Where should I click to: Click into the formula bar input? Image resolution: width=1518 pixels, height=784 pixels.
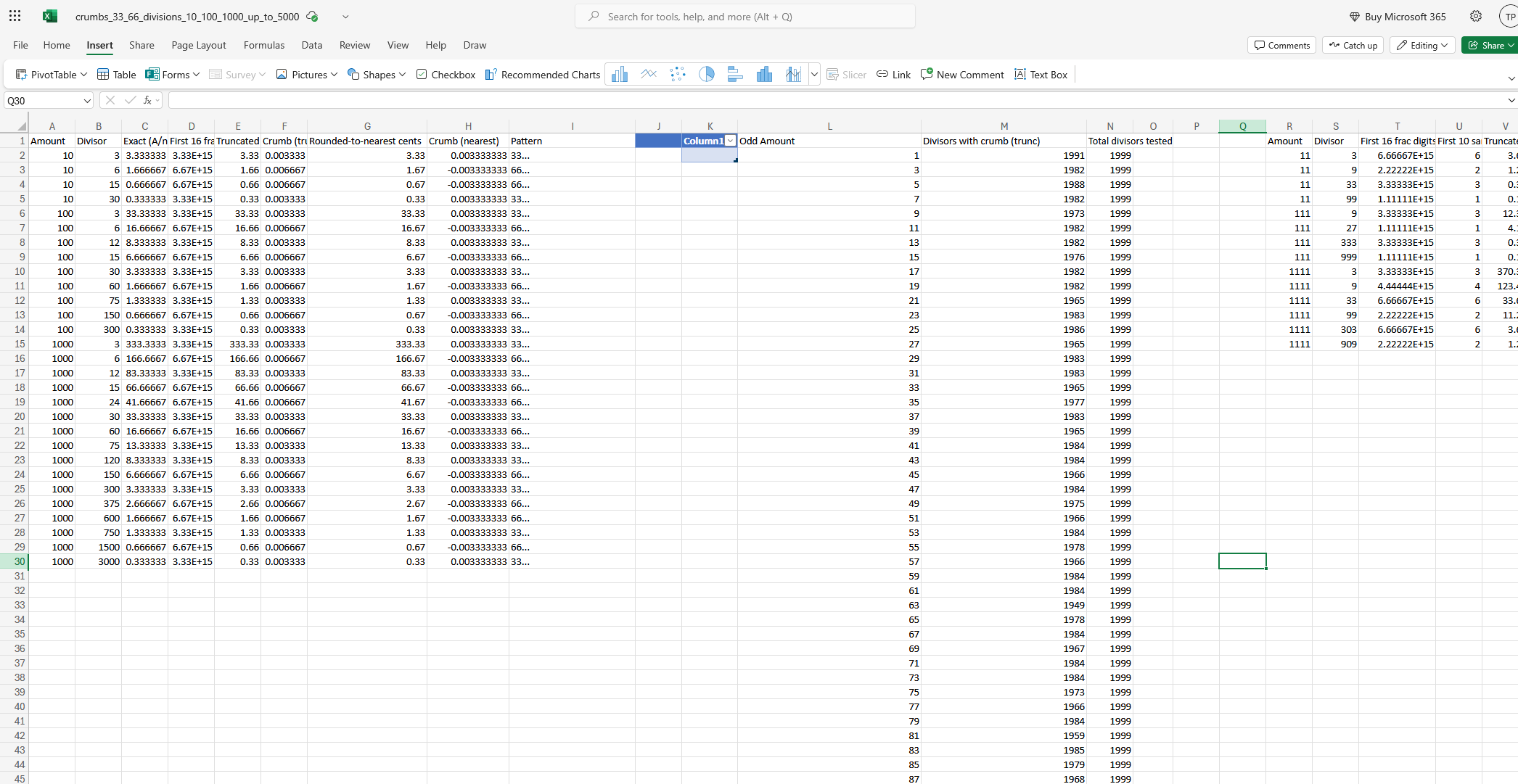point(834,101)
